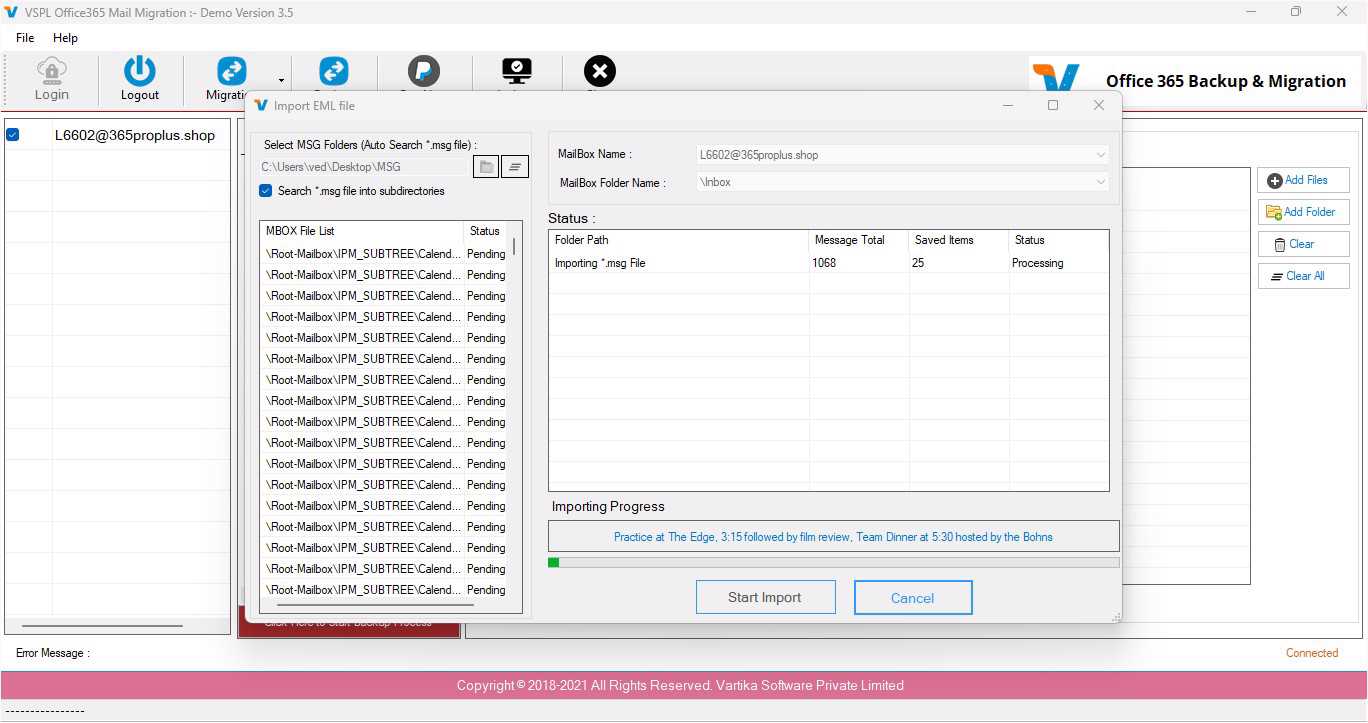Click the Status header in the status table
Viewport: 1368px width, 723px height.
[1058, 240]
